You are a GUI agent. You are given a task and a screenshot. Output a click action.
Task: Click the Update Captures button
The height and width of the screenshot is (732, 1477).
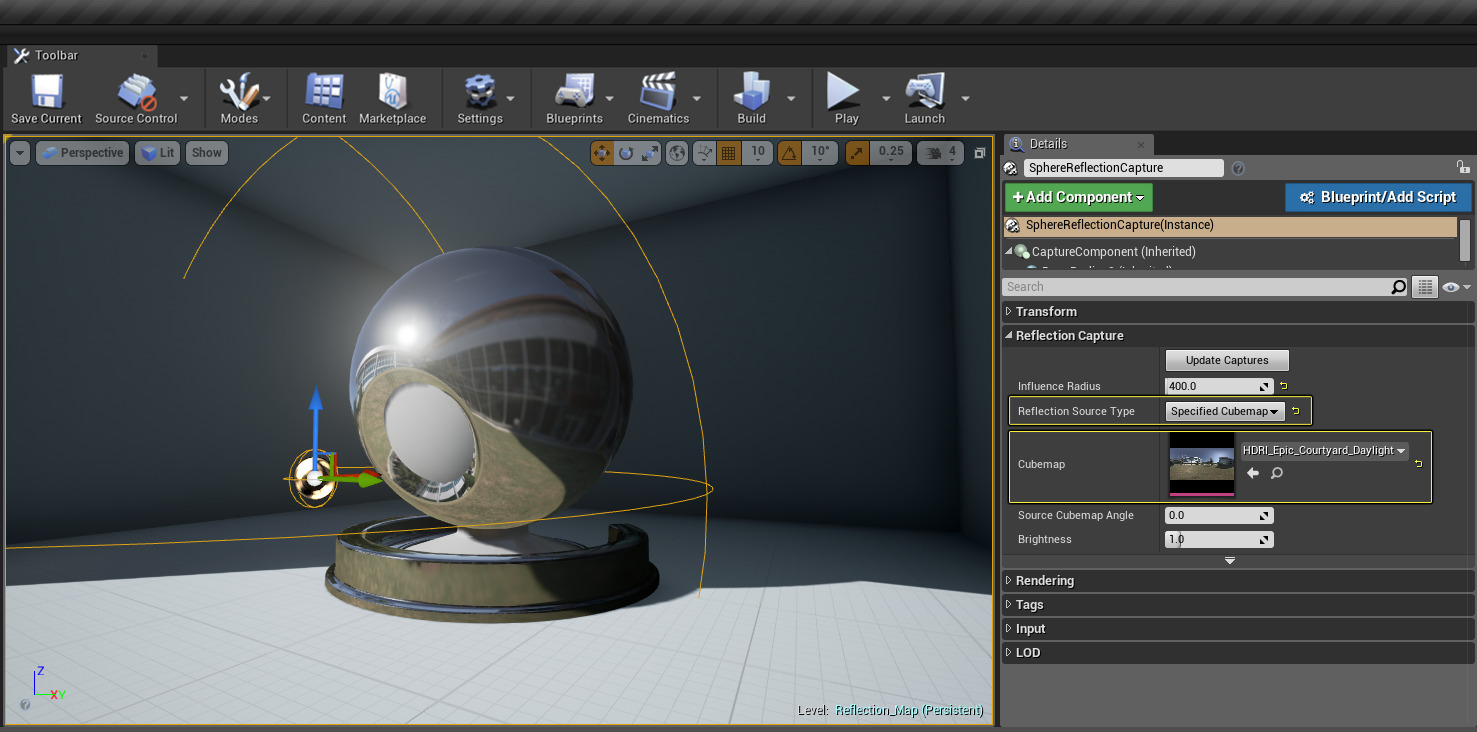(x=1227, y=360)
